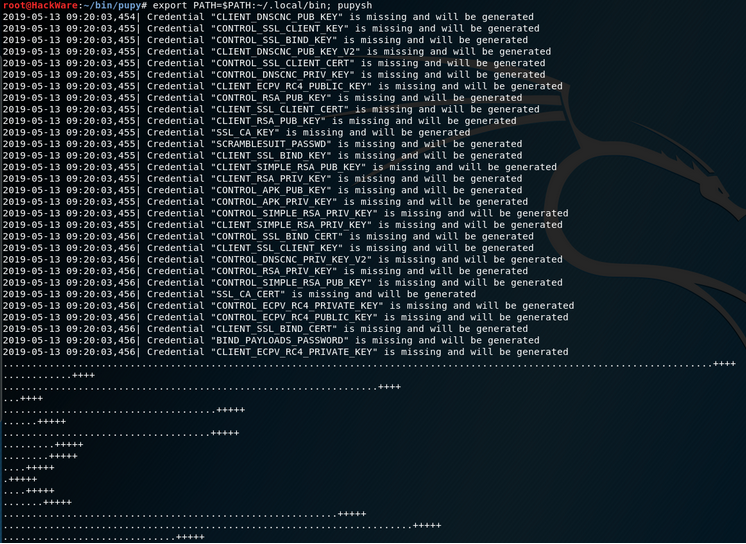Viewport: 746px width, 544px height.
Task: Select "CLIENT_ECPV_RC4_PRIVATE_KEY" credential name
Action: click(x=294, y=352)
